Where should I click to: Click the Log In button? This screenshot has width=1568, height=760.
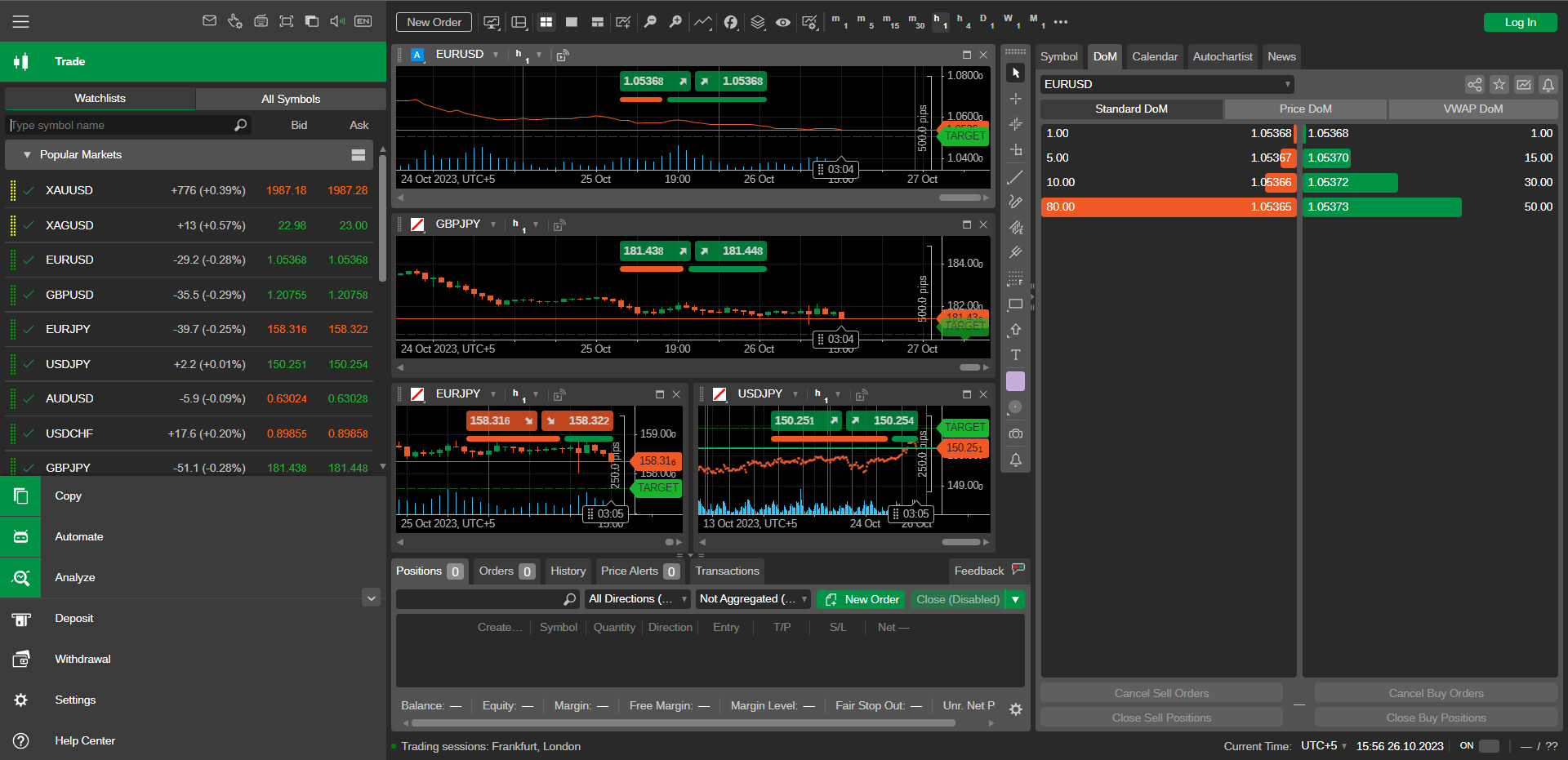[x=1520, y=22]
